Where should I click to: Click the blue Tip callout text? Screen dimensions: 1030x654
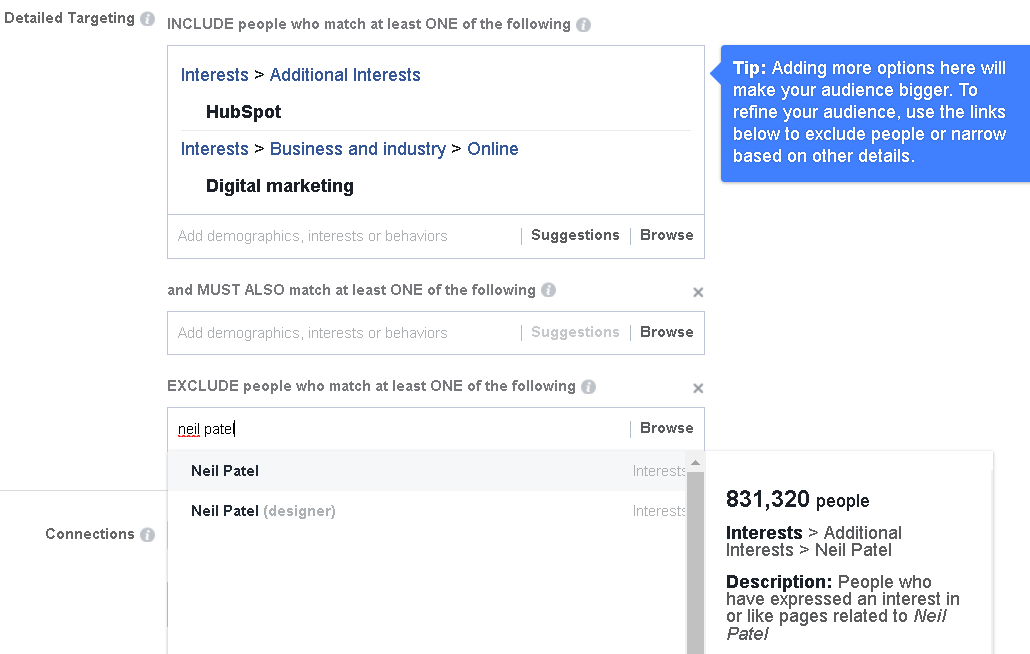point(869,112)
